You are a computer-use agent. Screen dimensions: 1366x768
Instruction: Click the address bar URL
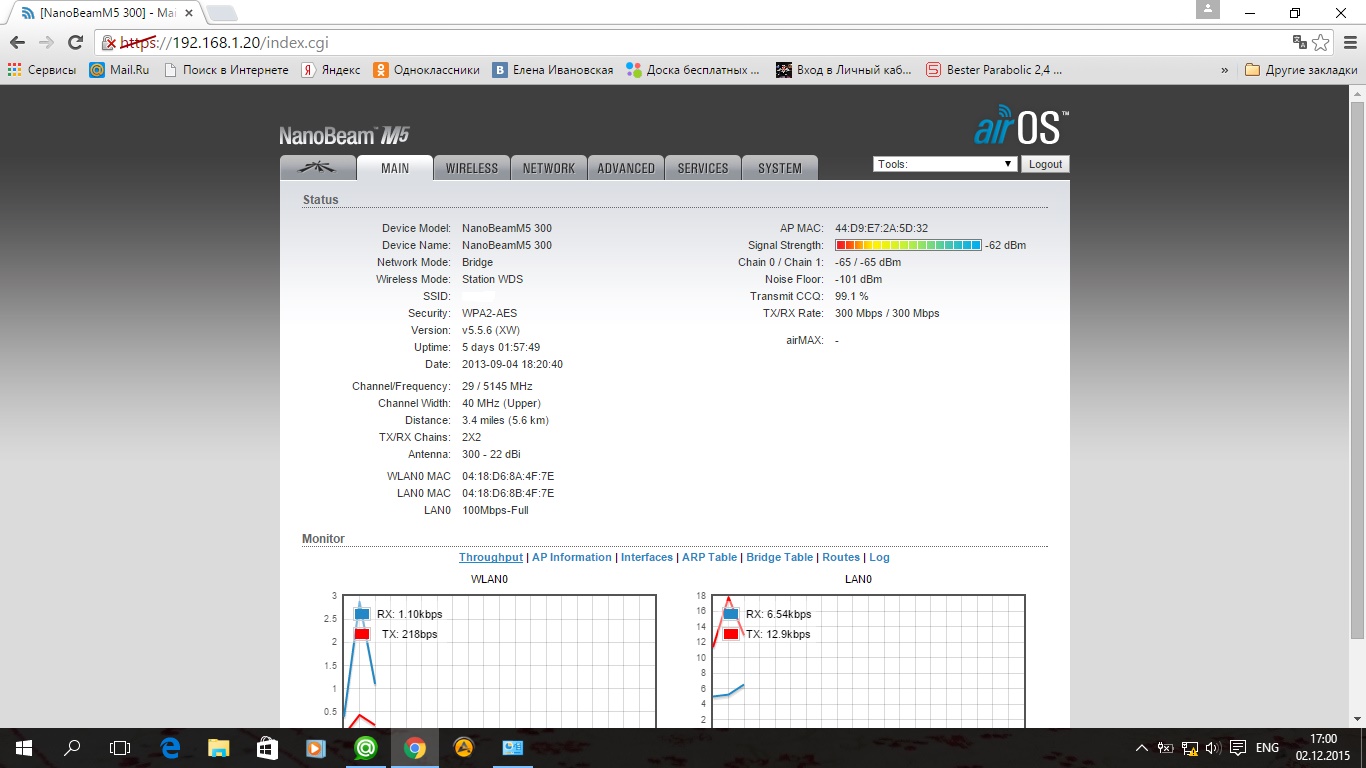click(x=225, y=43)
